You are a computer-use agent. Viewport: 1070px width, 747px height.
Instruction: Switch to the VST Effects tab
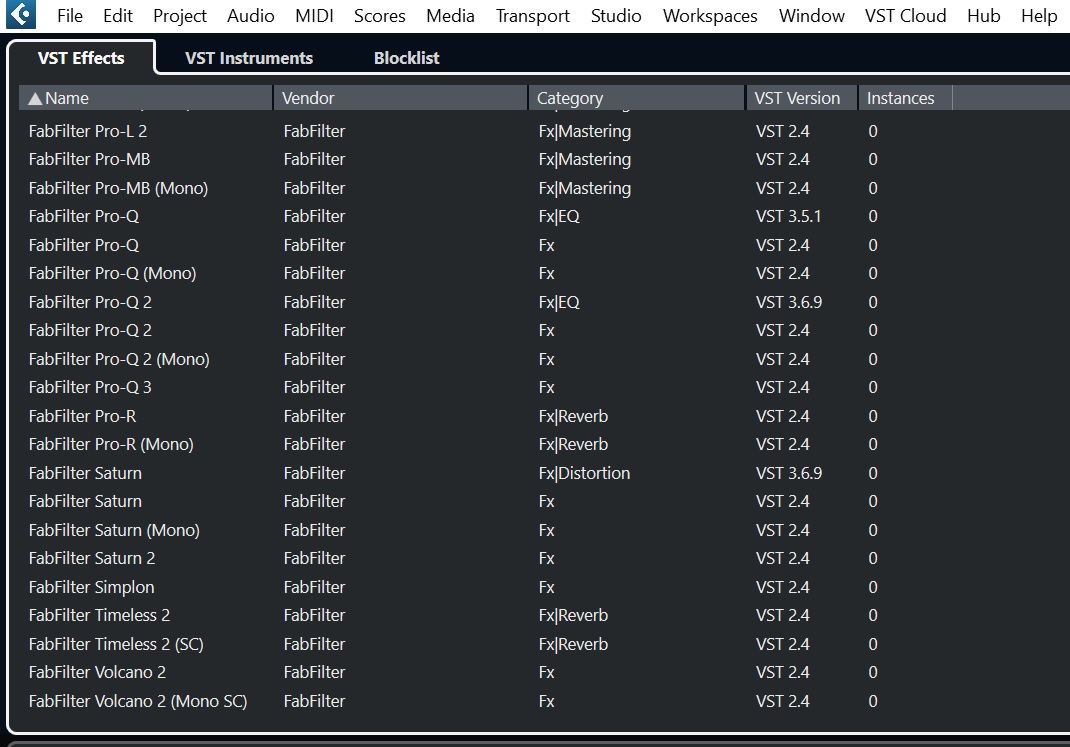[x=81, y=58]
